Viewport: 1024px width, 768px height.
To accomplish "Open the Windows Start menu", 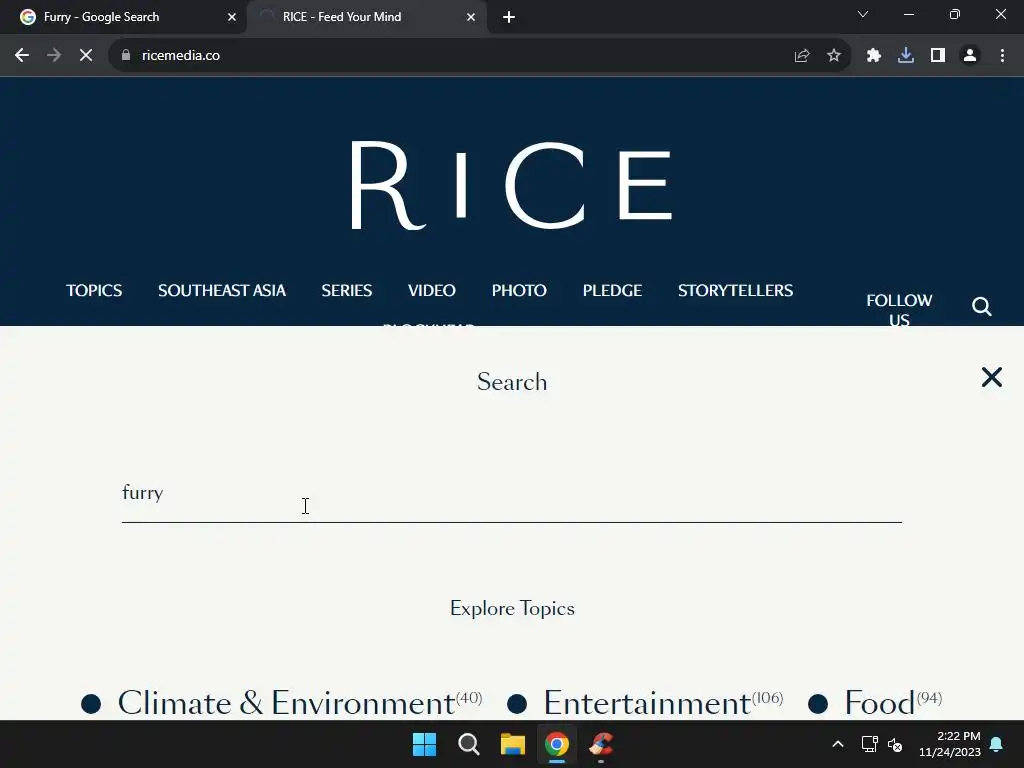I will pos(424,744).
